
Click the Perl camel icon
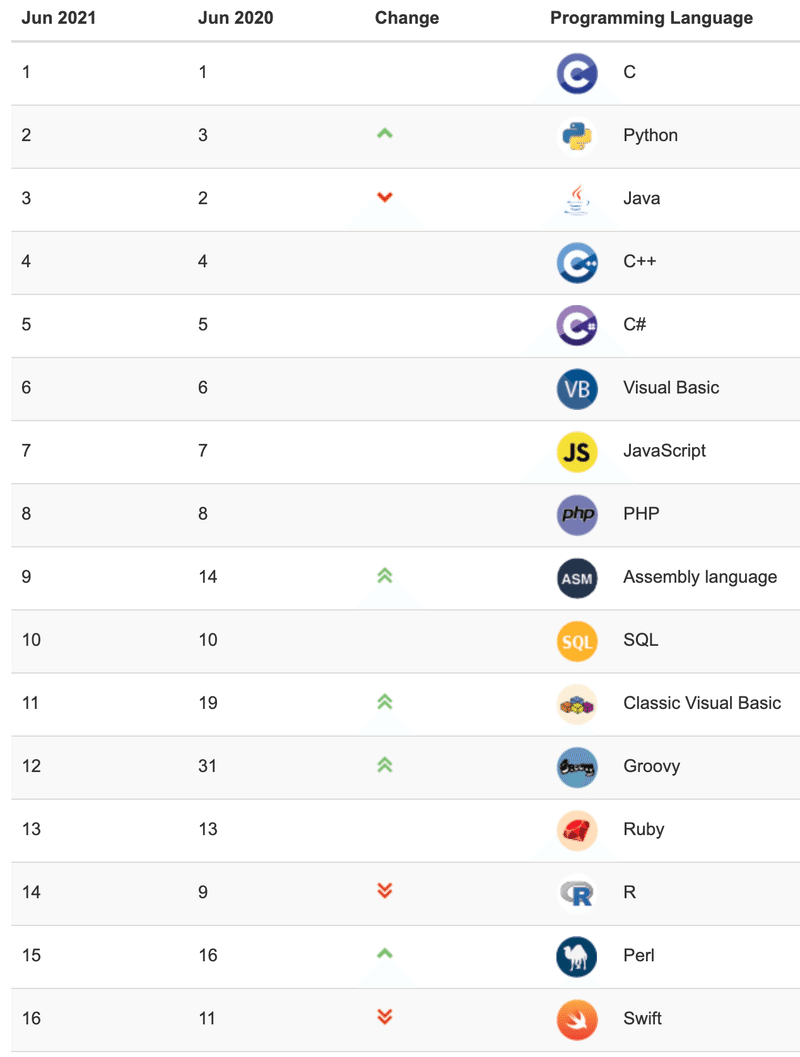577,955
